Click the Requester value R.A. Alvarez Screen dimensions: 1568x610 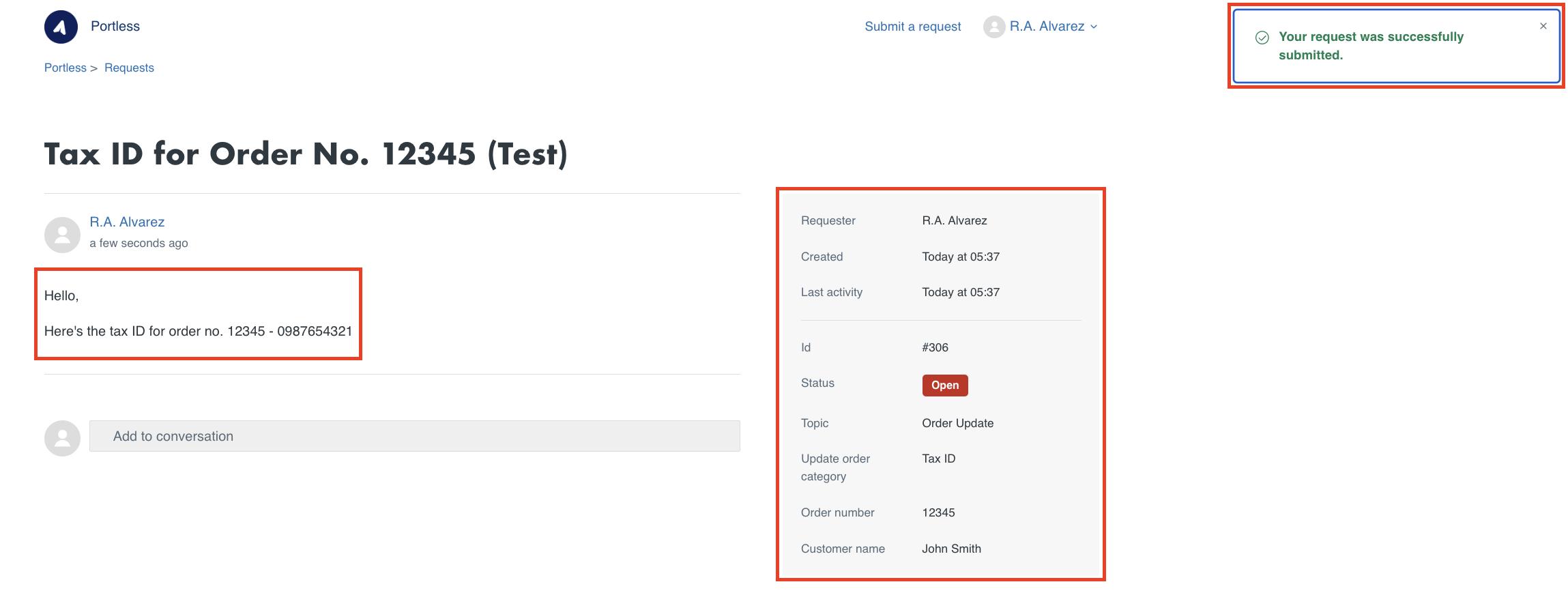click(x=955, y=220)
